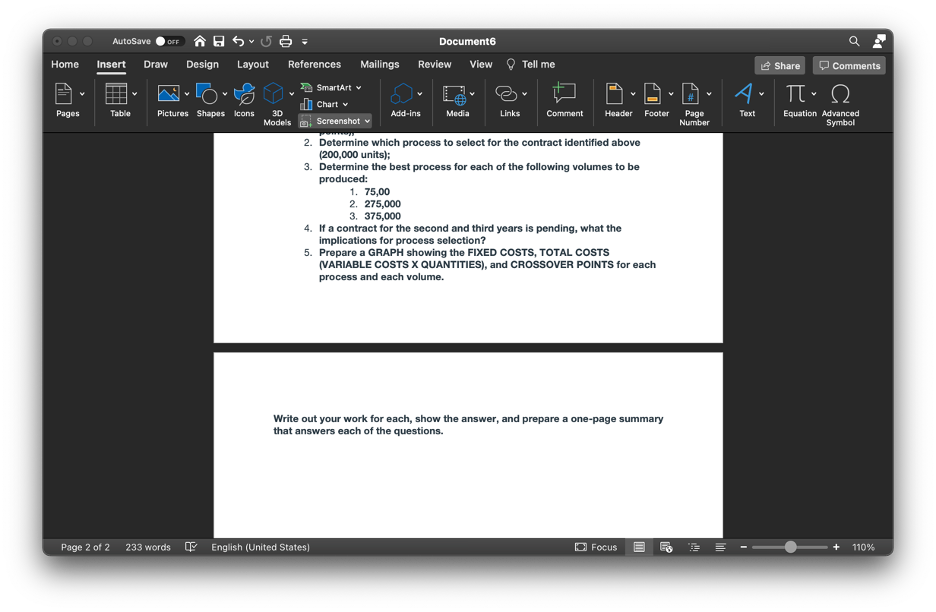Expand the Shapes dropdown arrow

pyautogui.click(x=225, y=94)
